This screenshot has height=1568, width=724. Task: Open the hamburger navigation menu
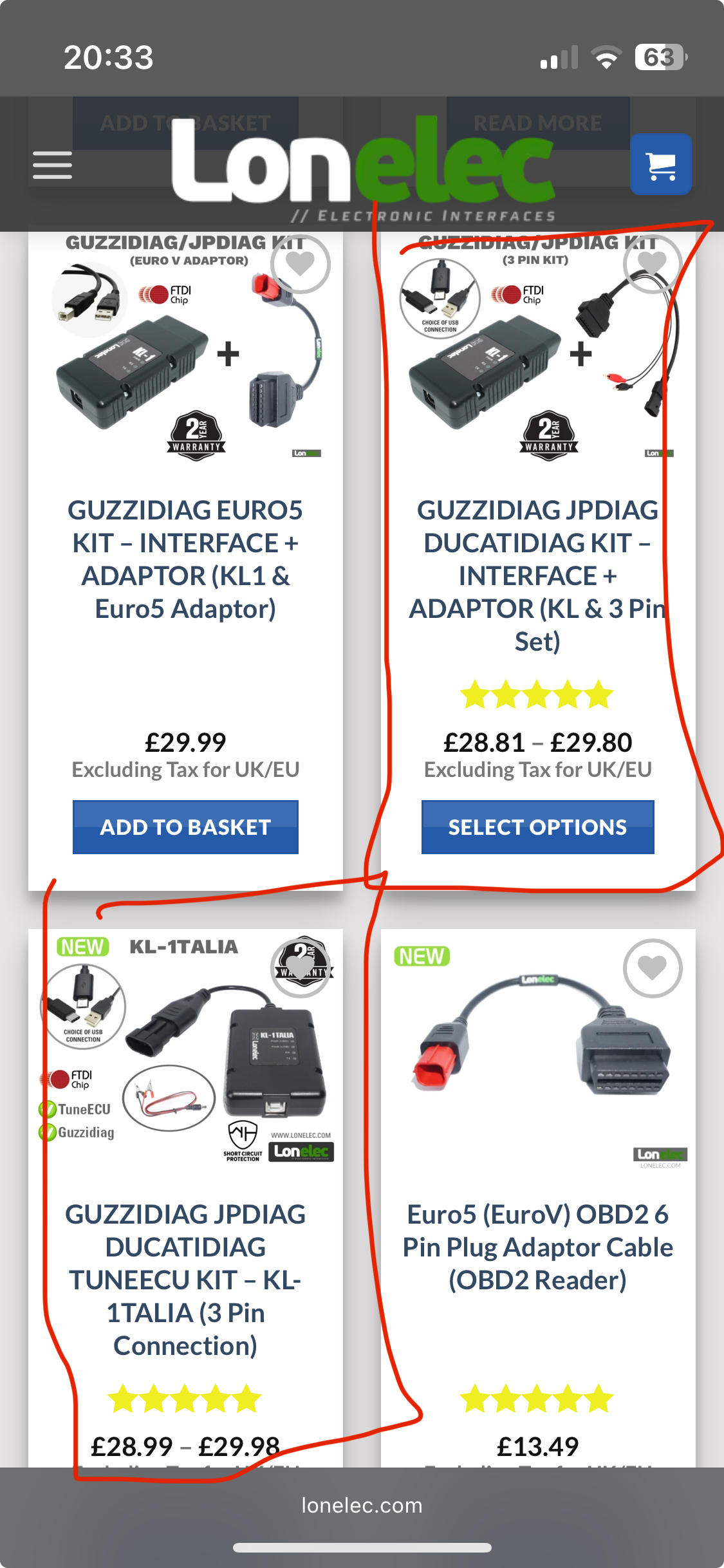(x=52, y=165)
